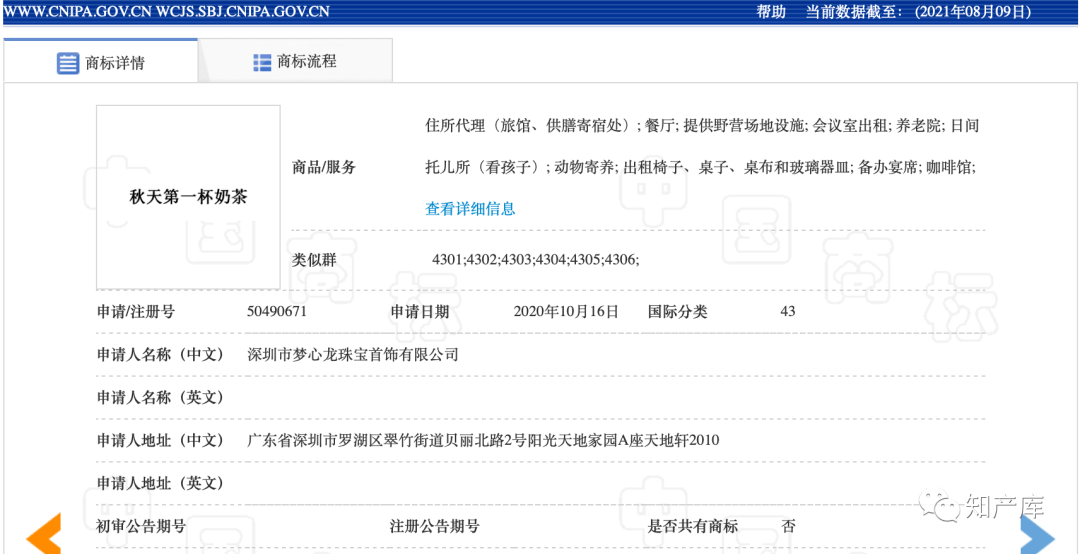Click the applicant address in 罗湖区

point(483,440)
